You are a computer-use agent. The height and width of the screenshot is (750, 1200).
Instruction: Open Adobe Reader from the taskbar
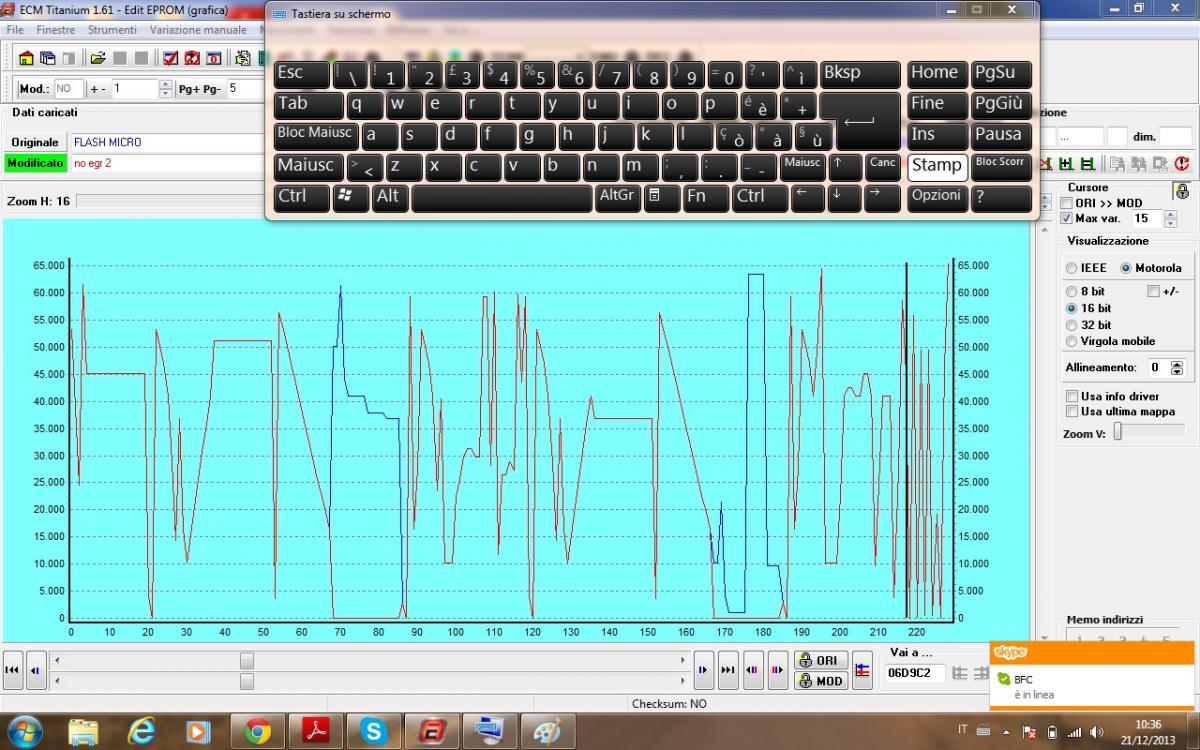tap(316, 731)
